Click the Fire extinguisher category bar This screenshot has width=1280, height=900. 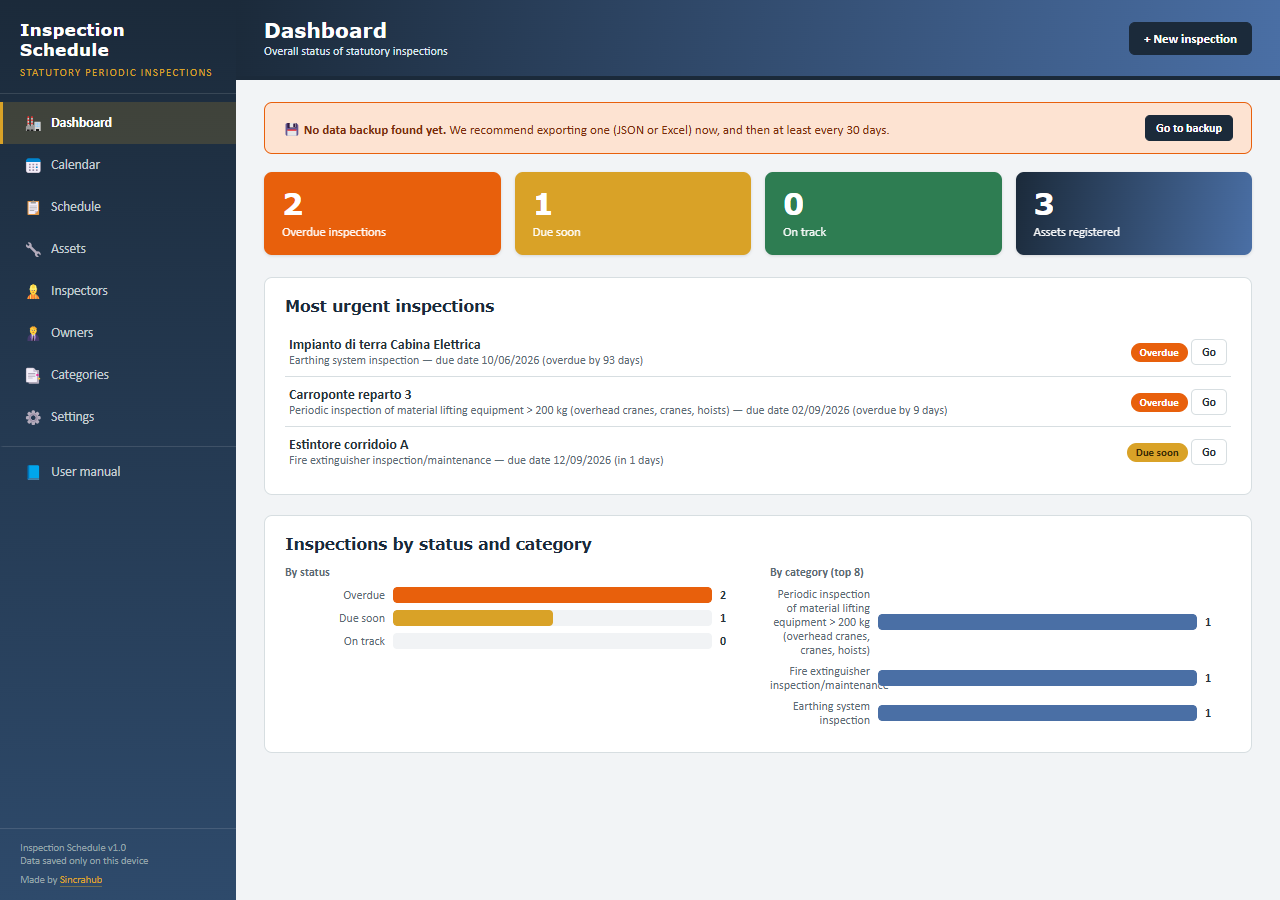[x=1037, y=678]
